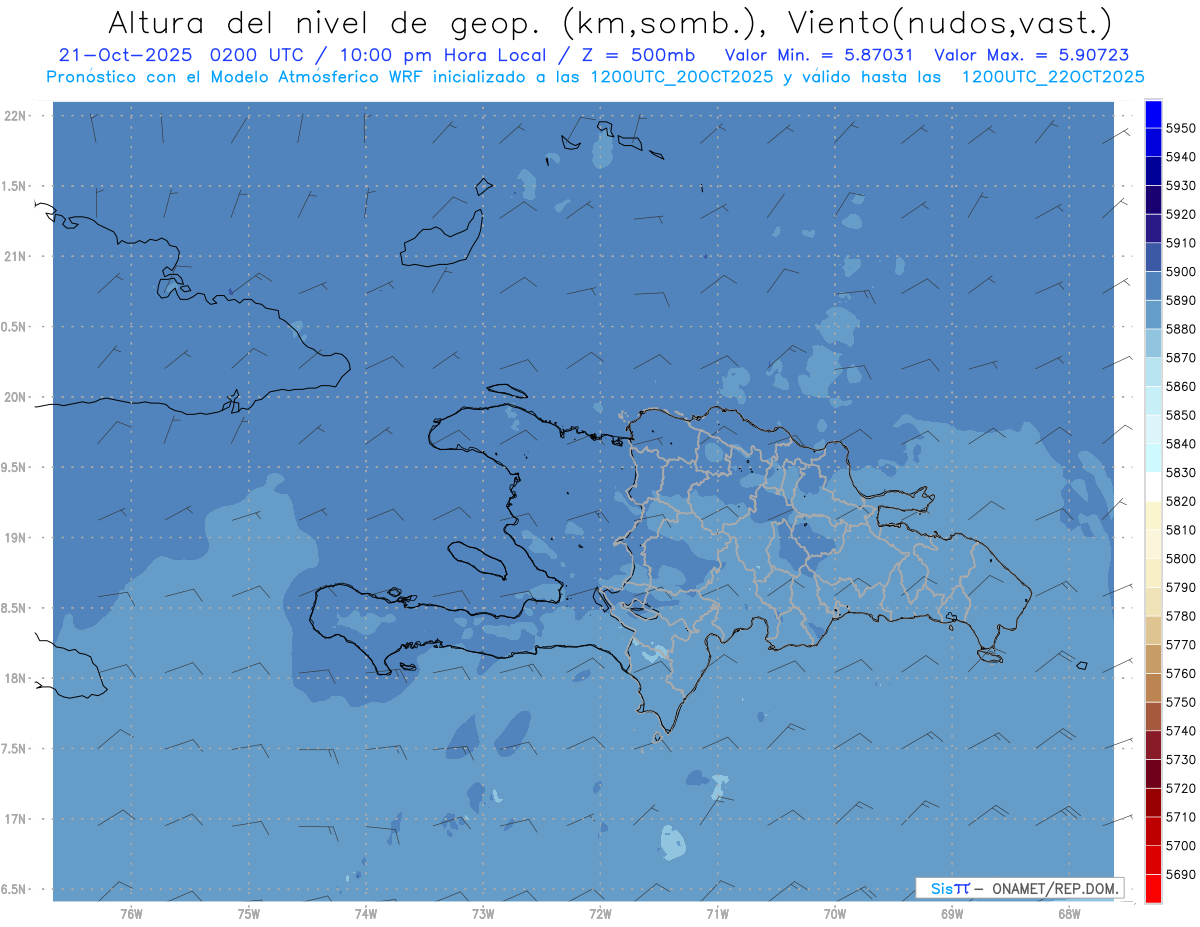Click the 76W longitude axis label

131,913
